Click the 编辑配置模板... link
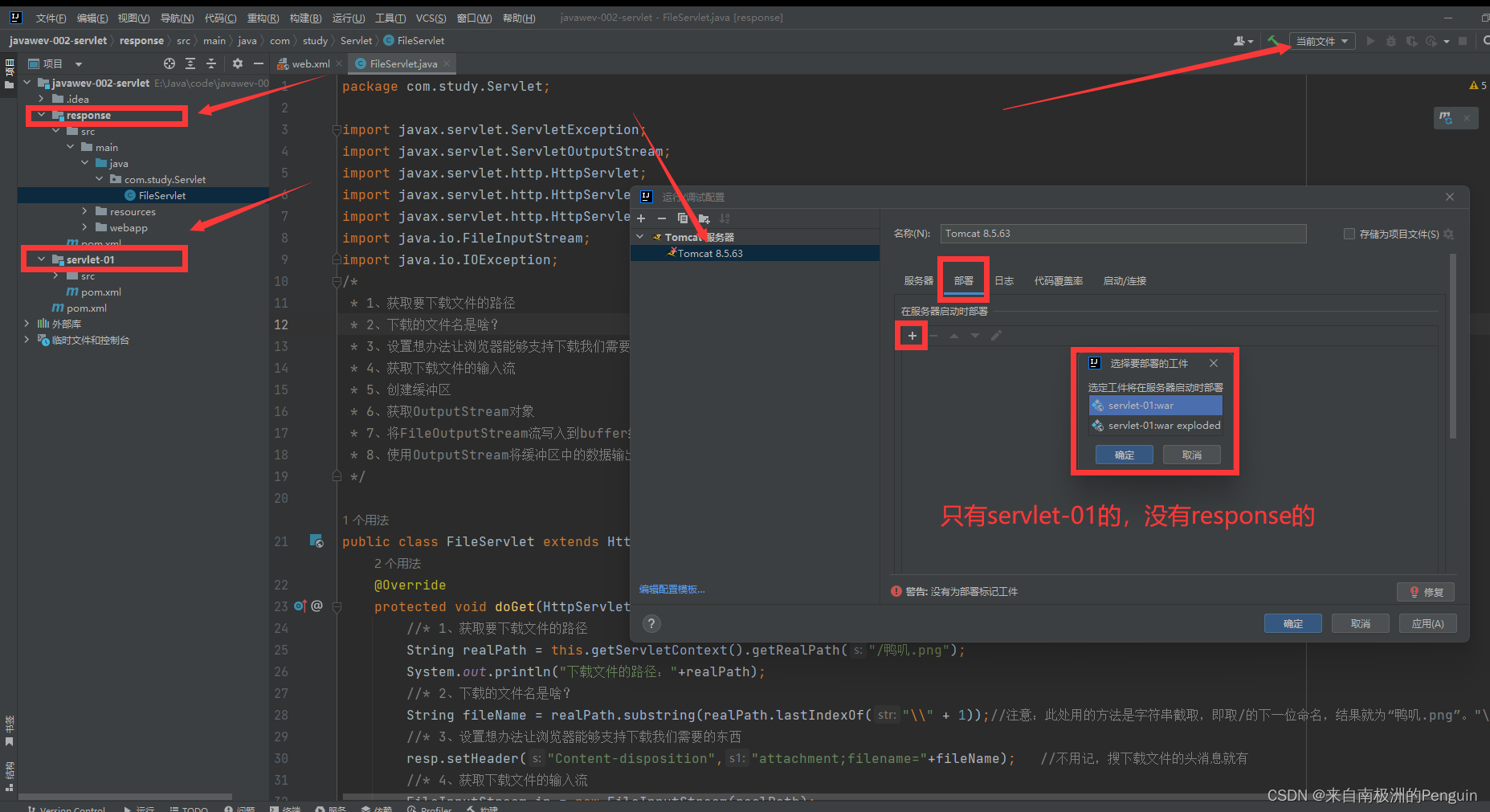The image size is (1490, 812). [x=672, y=590]
